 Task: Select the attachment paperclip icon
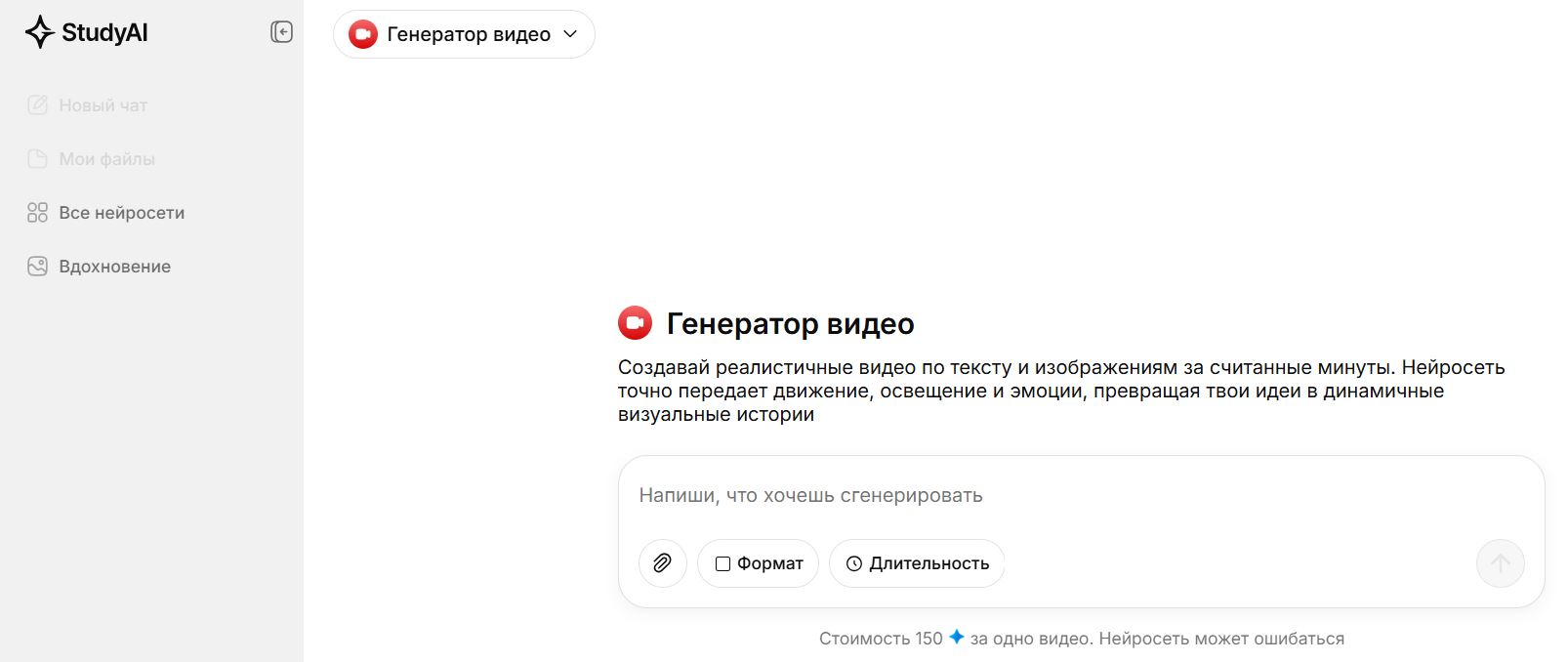(663, 563)
